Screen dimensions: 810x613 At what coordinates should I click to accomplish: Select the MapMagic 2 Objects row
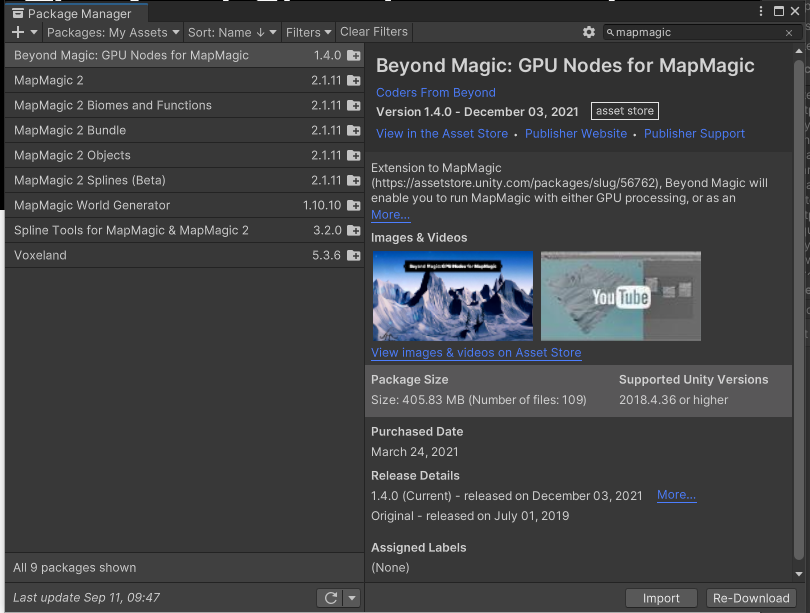coord(184,155)
